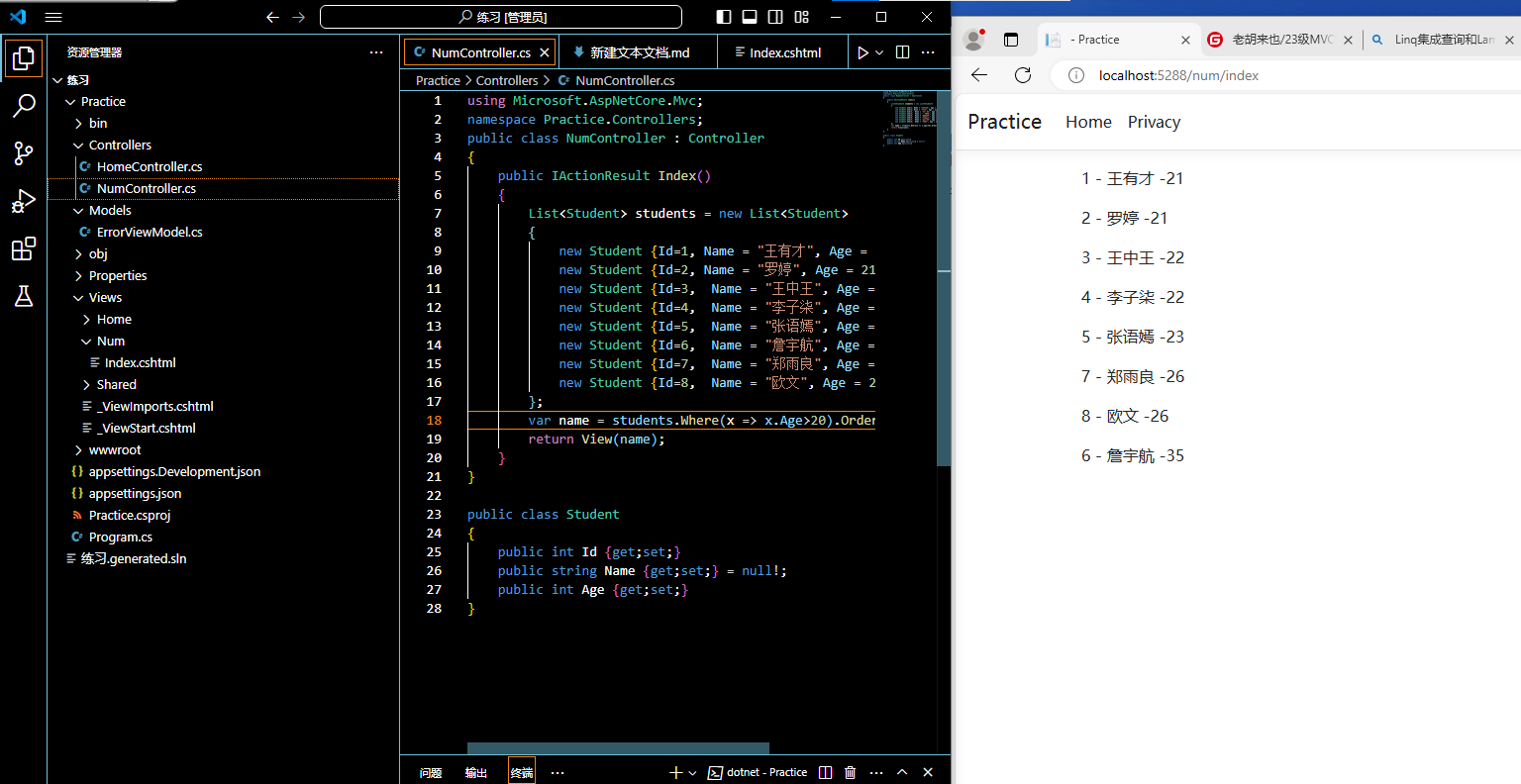Switch to the 输出 panel tab
Screen dimensions: 1521x784
pyautogui.click(x=476, y=772)
